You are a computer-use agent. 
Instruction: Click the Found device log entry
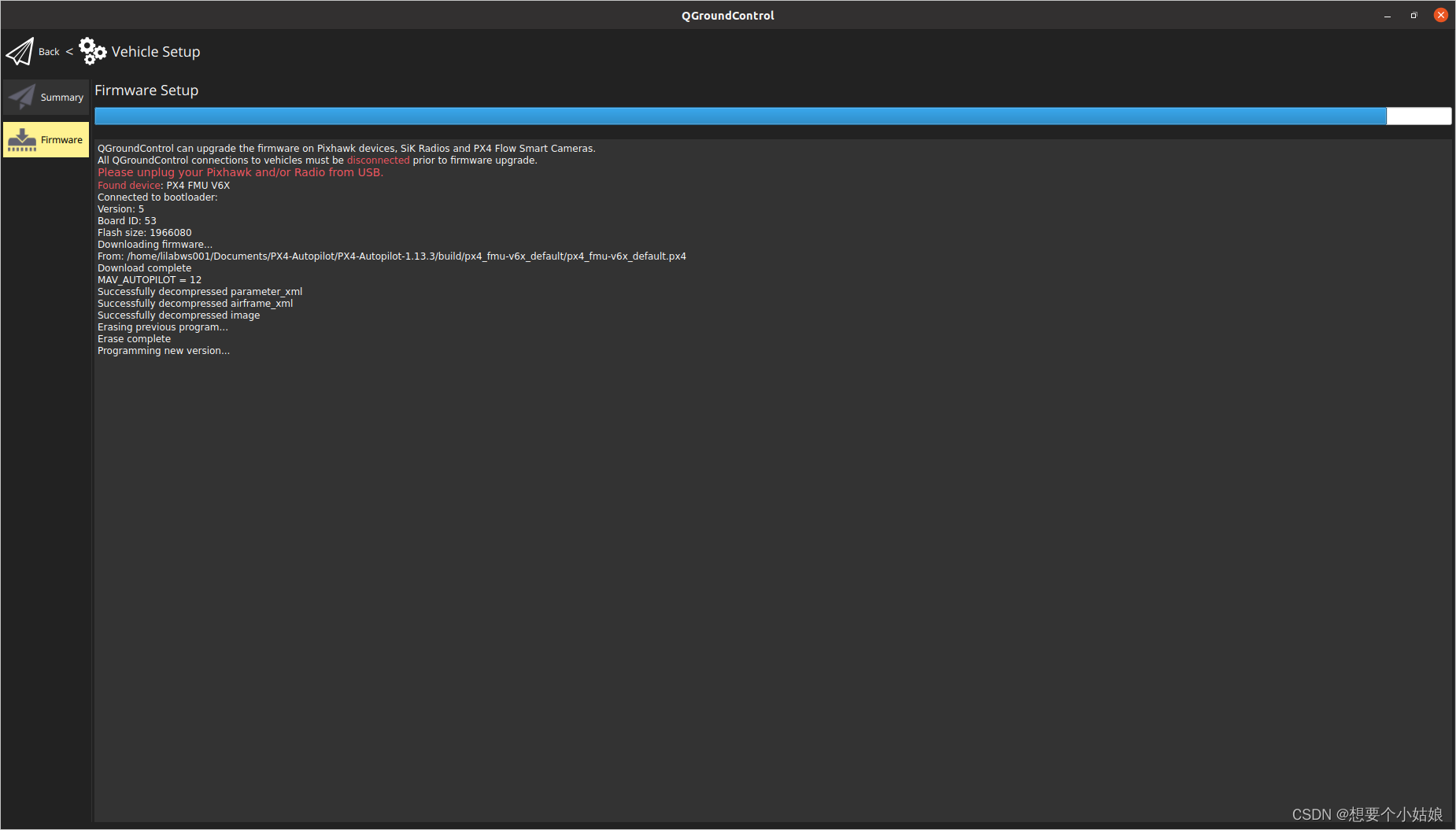[x=128, y=185]
